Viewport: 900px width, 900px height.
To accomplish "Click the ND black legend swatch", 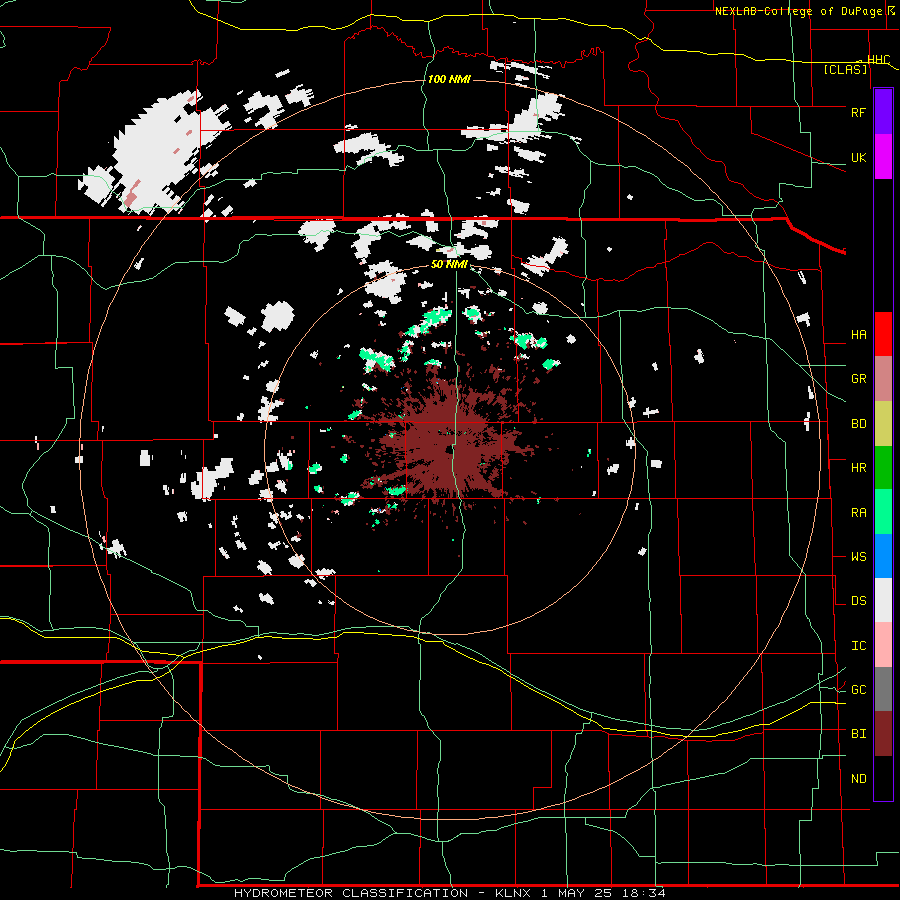I will 883,778.
